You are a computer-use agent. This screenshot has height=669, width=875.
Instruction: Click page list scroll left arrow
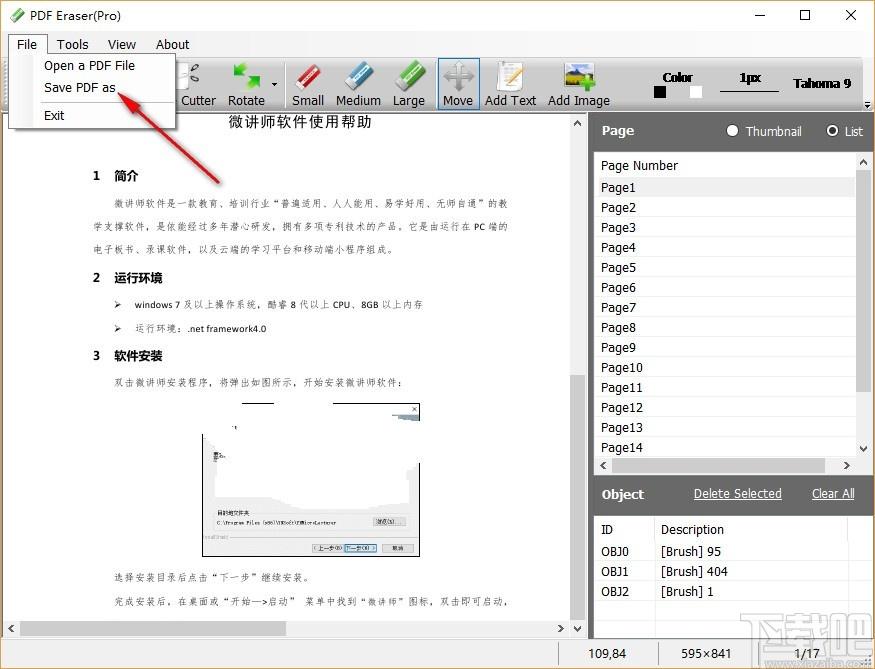pos(603,465)
